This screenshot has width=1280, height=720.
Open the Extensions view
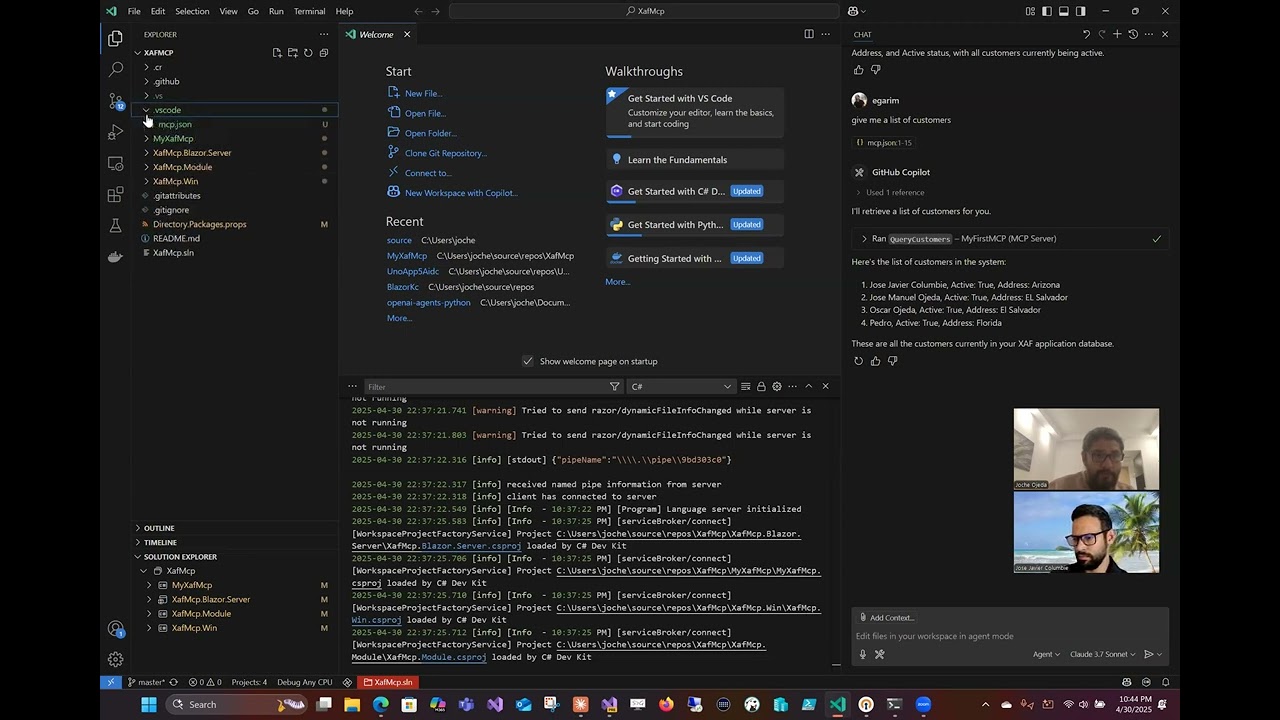(116, 194)
